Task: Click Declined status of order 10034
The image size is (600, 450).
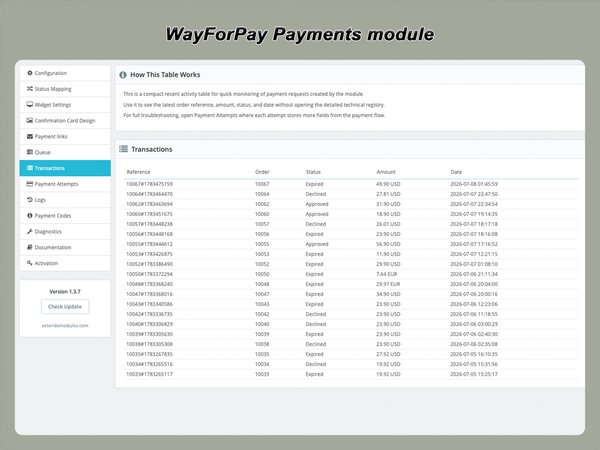Action: 316,364
